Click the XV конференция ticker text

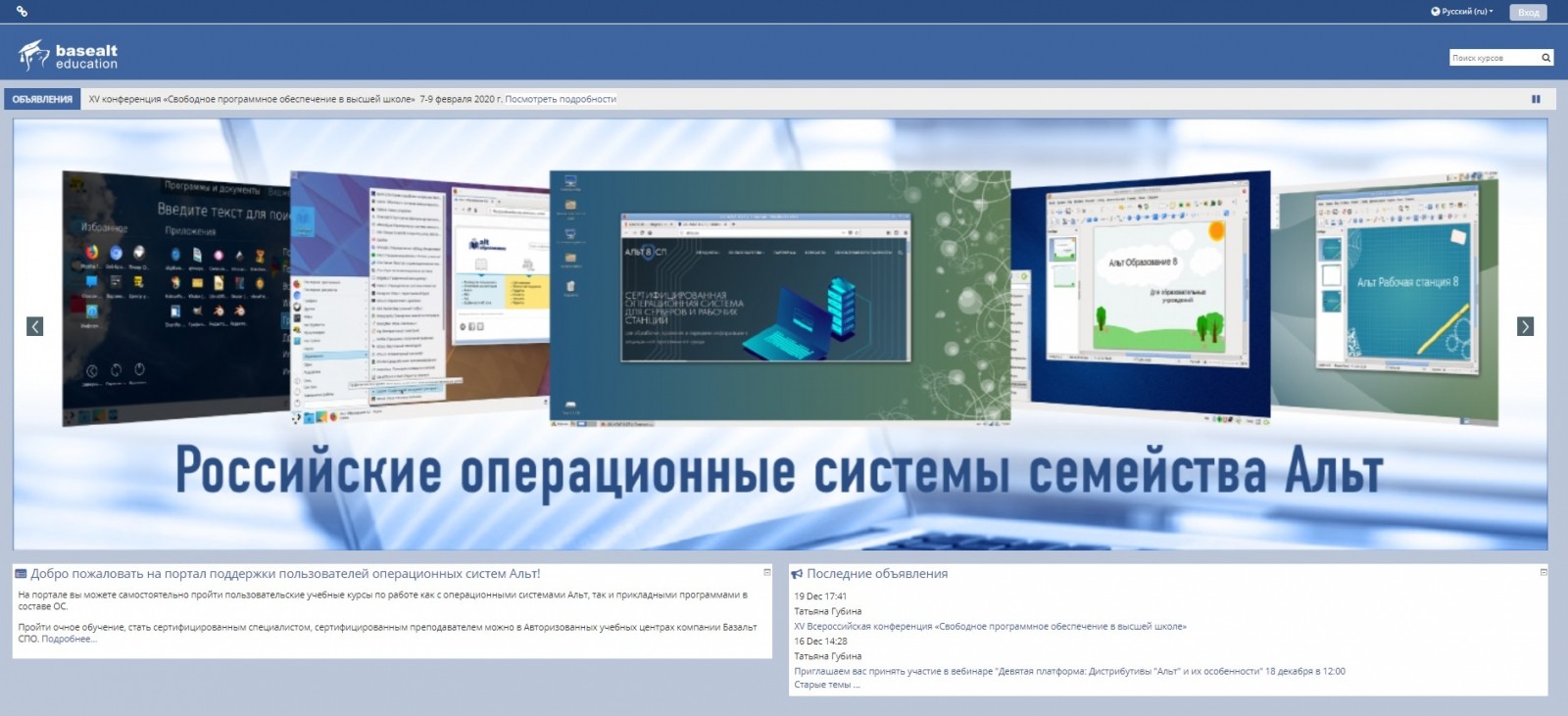pyautogui.click(x=295, y=99)
